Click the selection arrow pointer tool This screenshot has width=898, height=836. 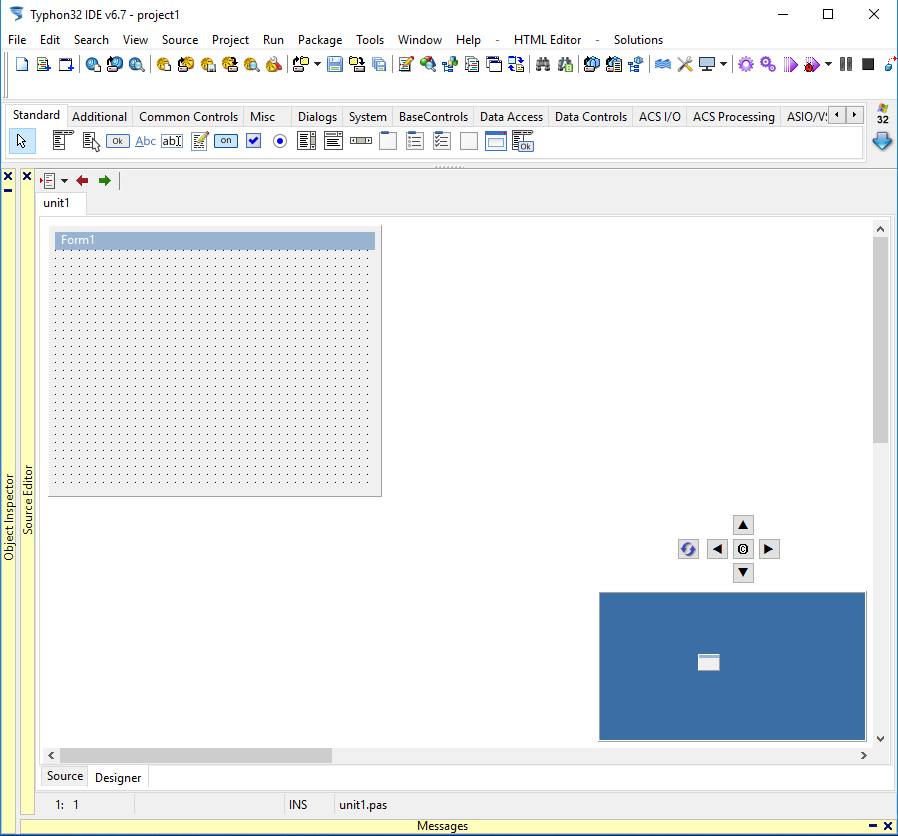click(x=22, y=141)
